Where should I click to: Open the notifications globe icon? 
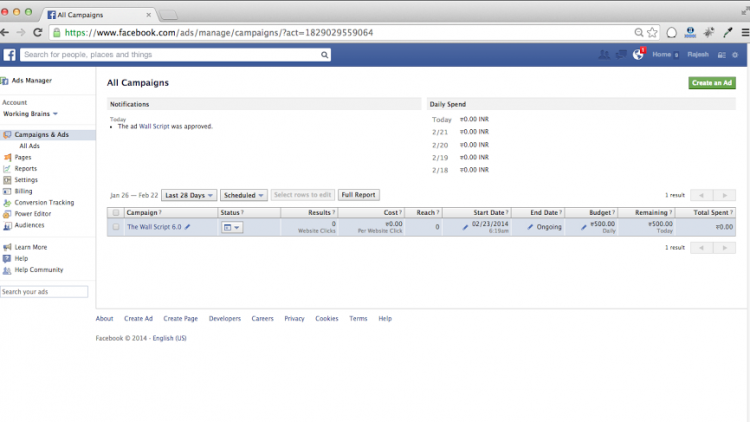(638, 55)
